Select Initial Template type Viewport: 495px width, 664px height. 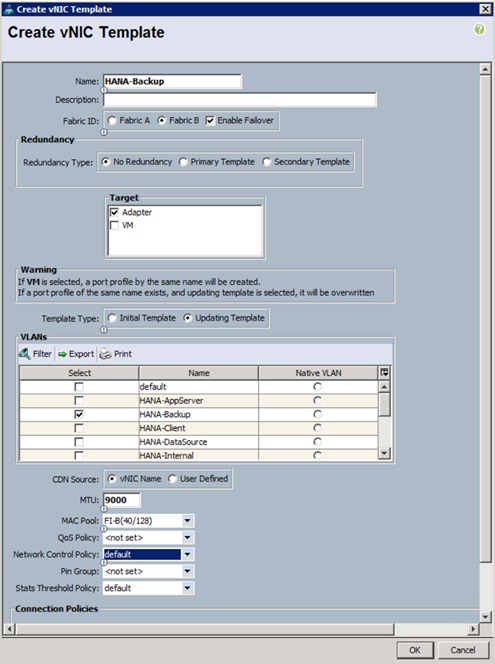112,318
